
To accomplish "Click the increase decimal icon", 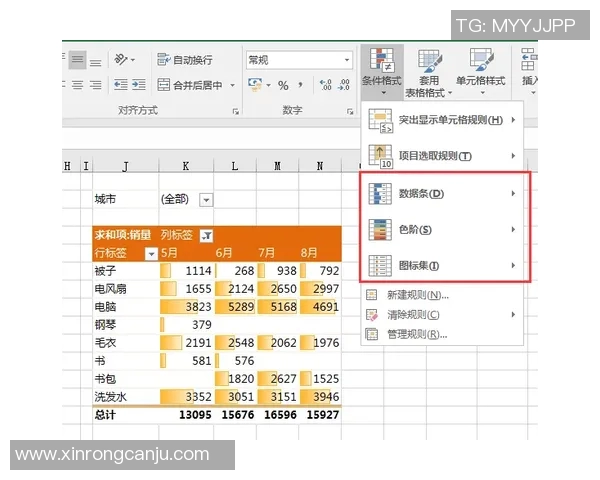I will coord(326,85).
